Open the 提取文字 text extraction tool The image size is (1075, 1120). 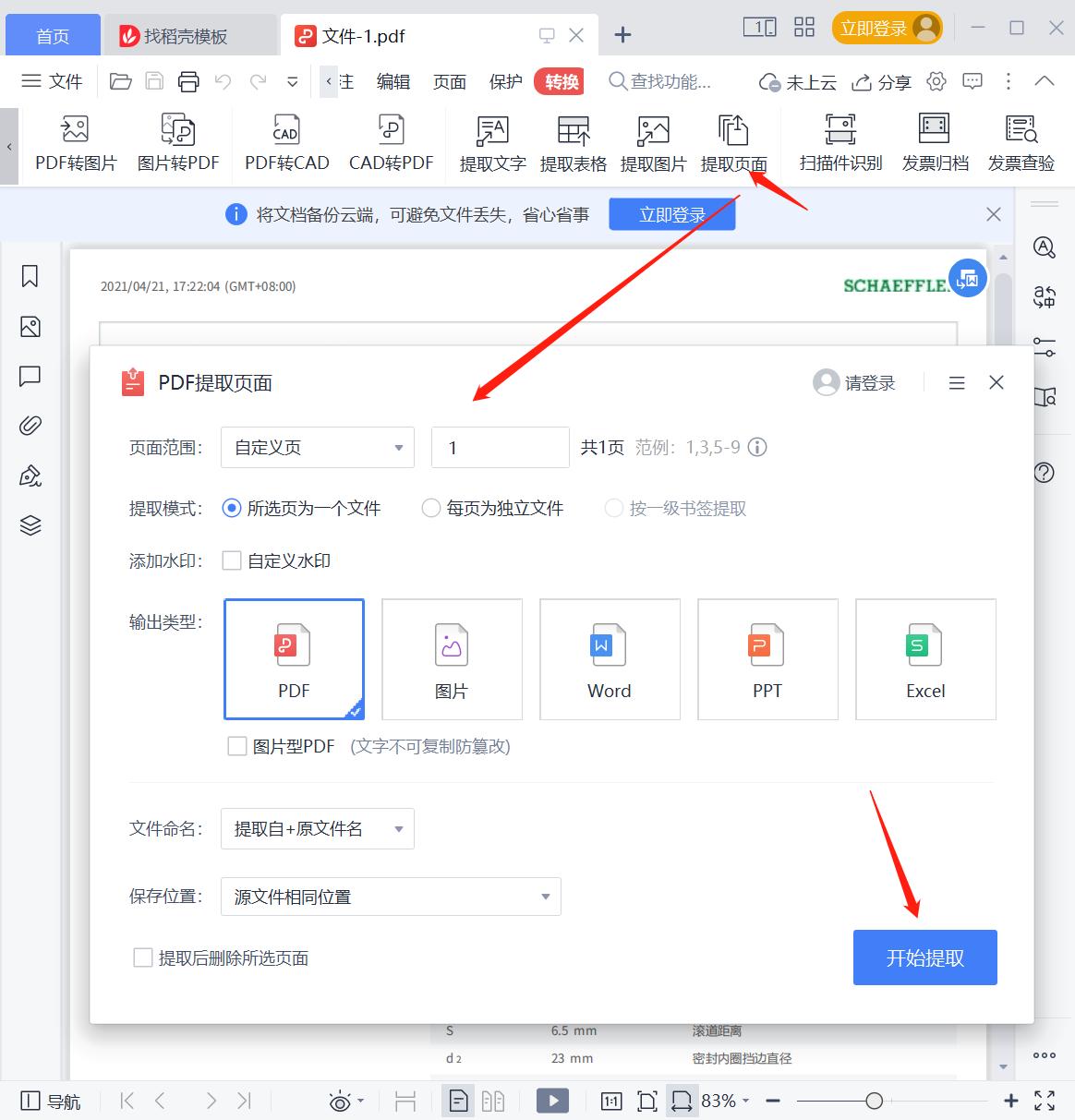point(491,143)
